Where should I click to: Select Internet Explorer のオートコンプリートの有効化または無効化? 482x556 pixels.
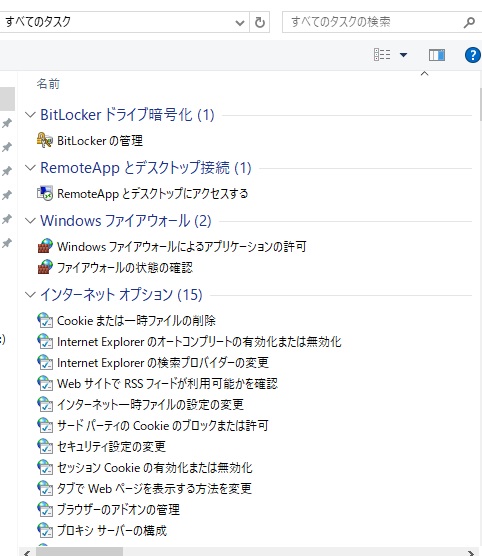point(199,341)
